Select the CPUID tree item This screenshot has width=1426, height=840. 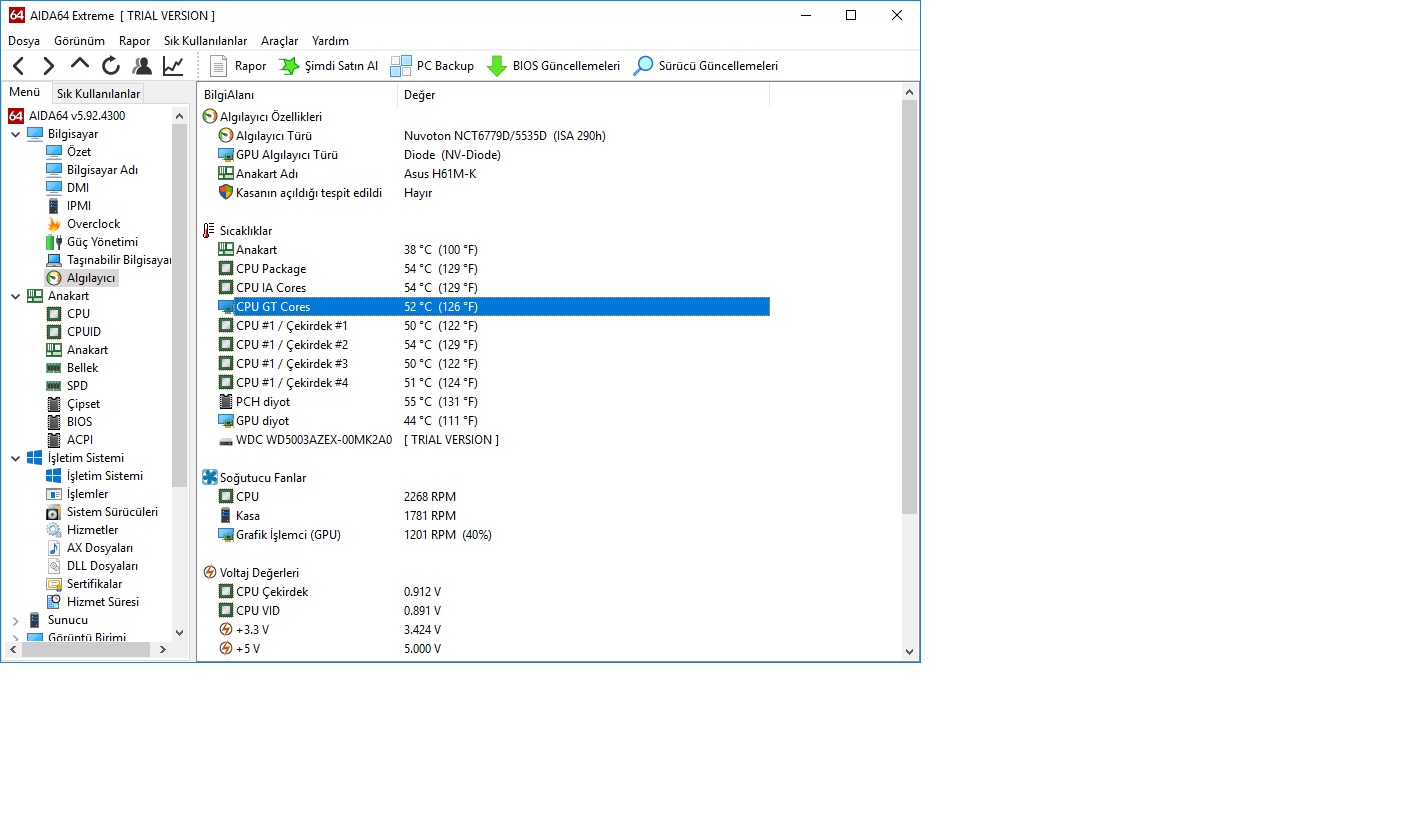pyautogui.click(x=83, y=332)
